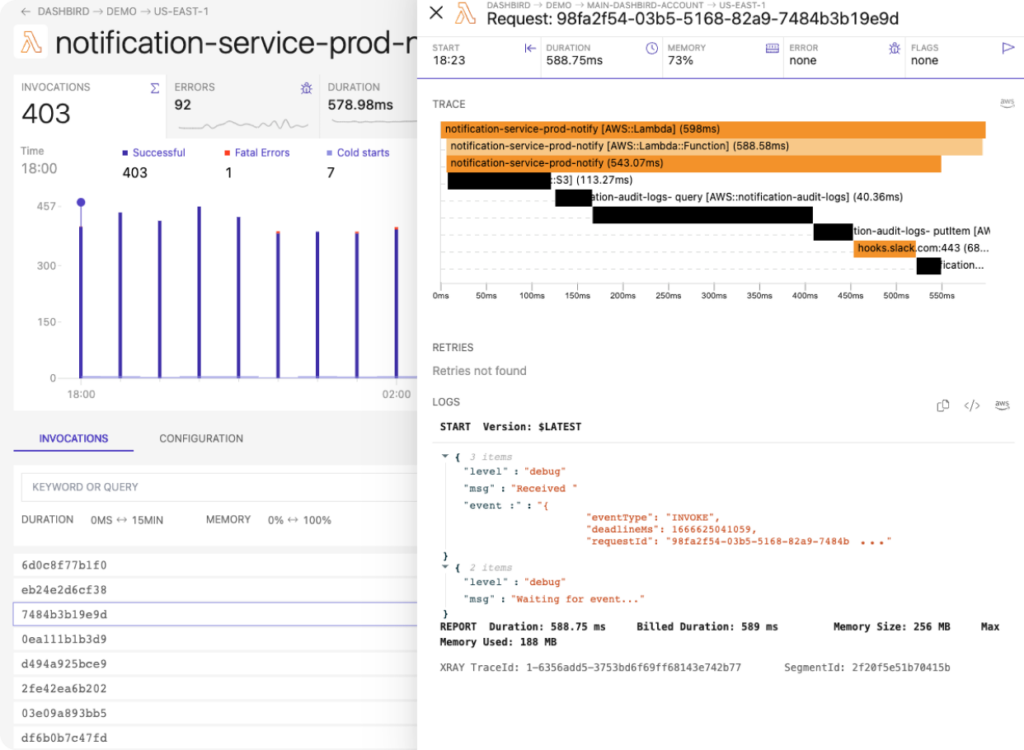1024x750 pixels.
Task: Click the bug icon in Error cell
Action: coord(894,48)
